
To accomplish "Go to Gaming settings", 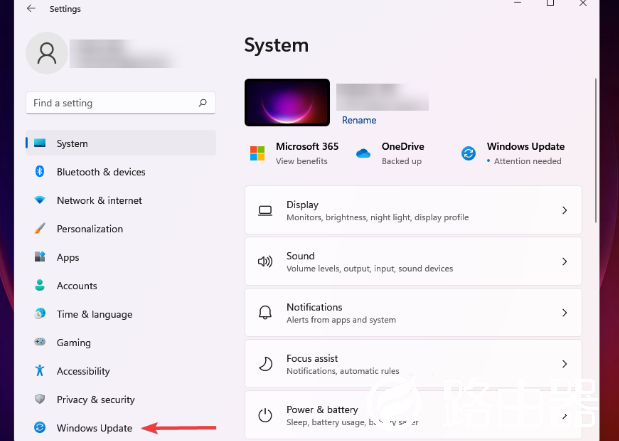I will coord(121,342).
